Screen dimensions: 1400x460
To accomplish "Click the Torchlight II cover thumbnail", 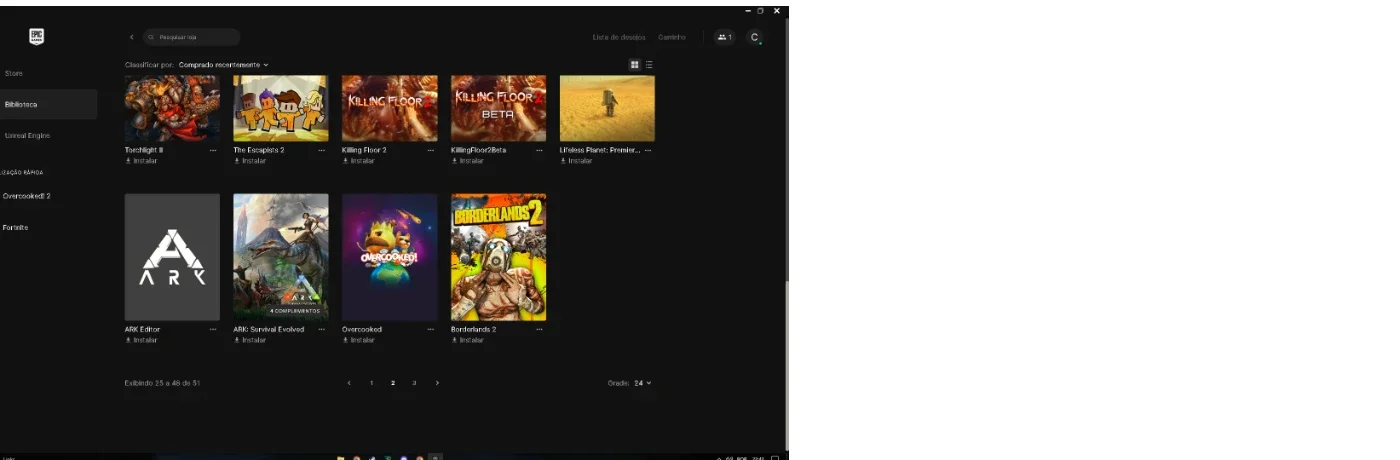I will click(x=172, y=109).
